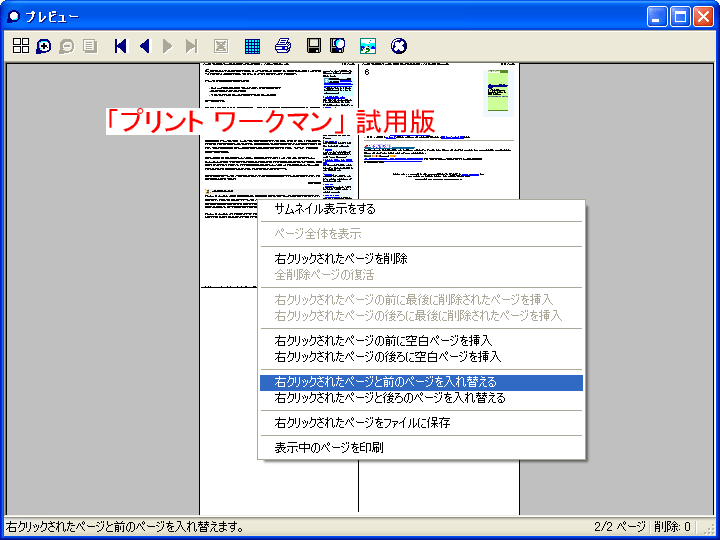
Task: Select 右クリックされたページの後ろに最後に削除されたページを挿入
Action: tap(422, 315)
